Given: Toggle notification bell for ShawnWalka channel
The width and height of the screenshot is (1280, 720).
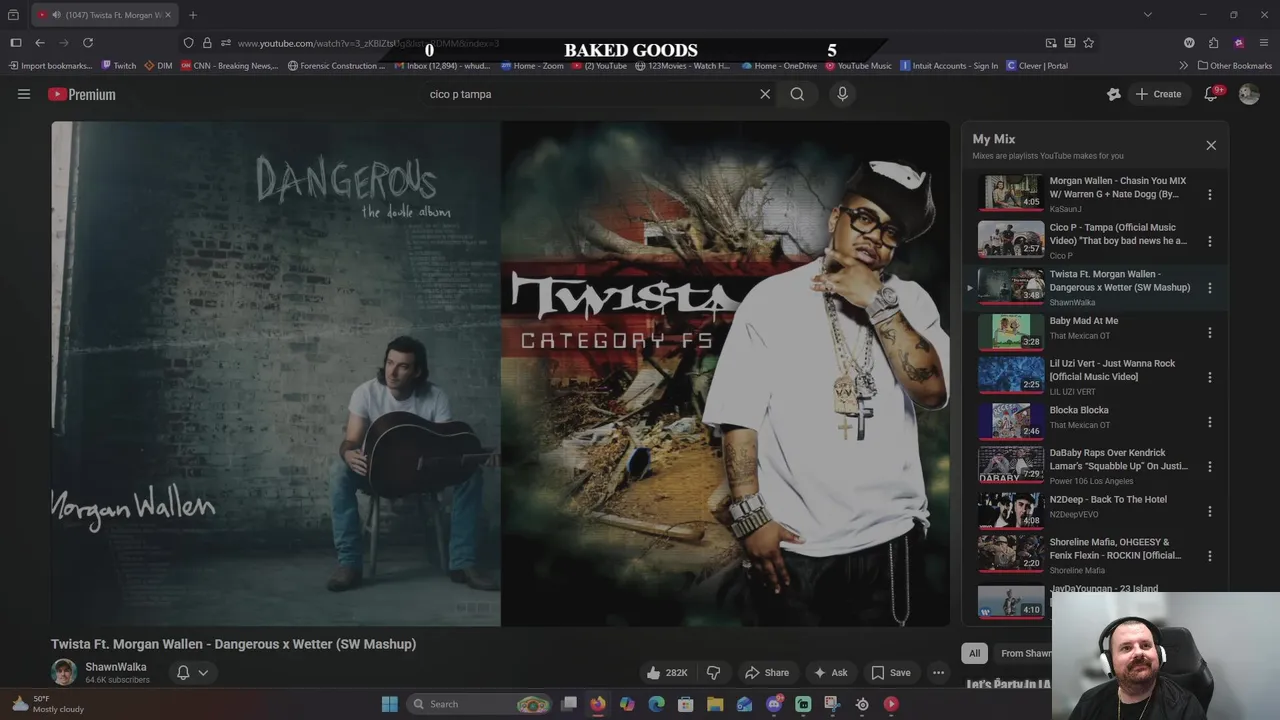Looking at the screenshot, I should coord(192,673).
